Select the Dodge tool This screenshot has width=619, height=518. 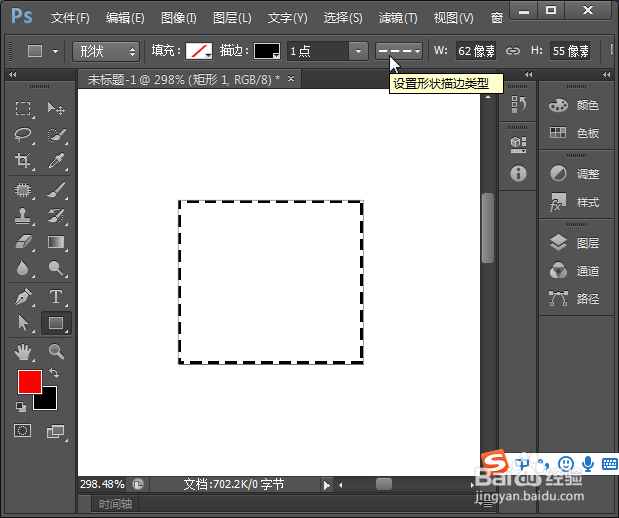click(x=56, y=268)
